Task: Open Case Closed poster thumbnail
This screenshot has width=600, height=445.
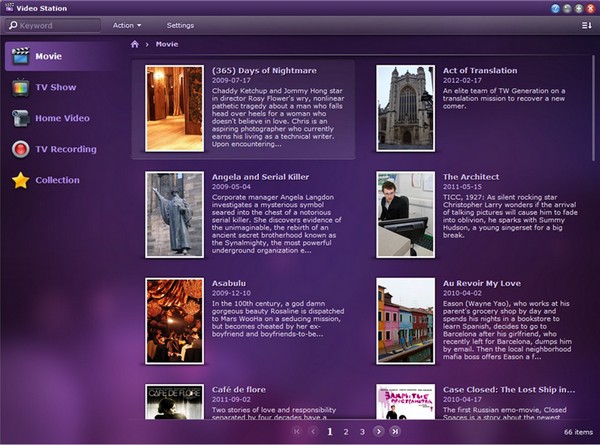Action: click(x=406, y=402)
